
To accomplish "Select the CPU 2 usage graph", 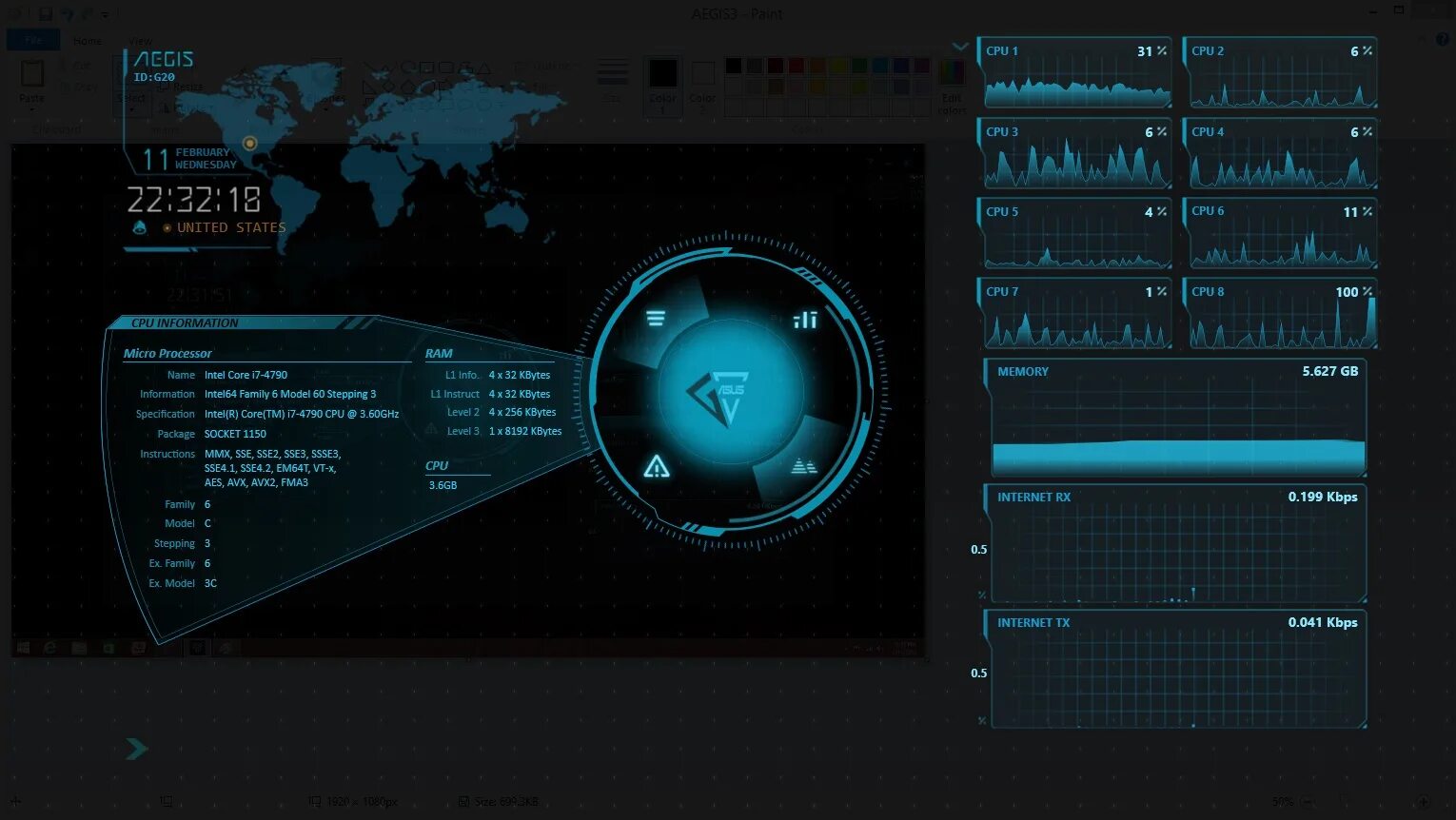I will [x=1281, y=73].
